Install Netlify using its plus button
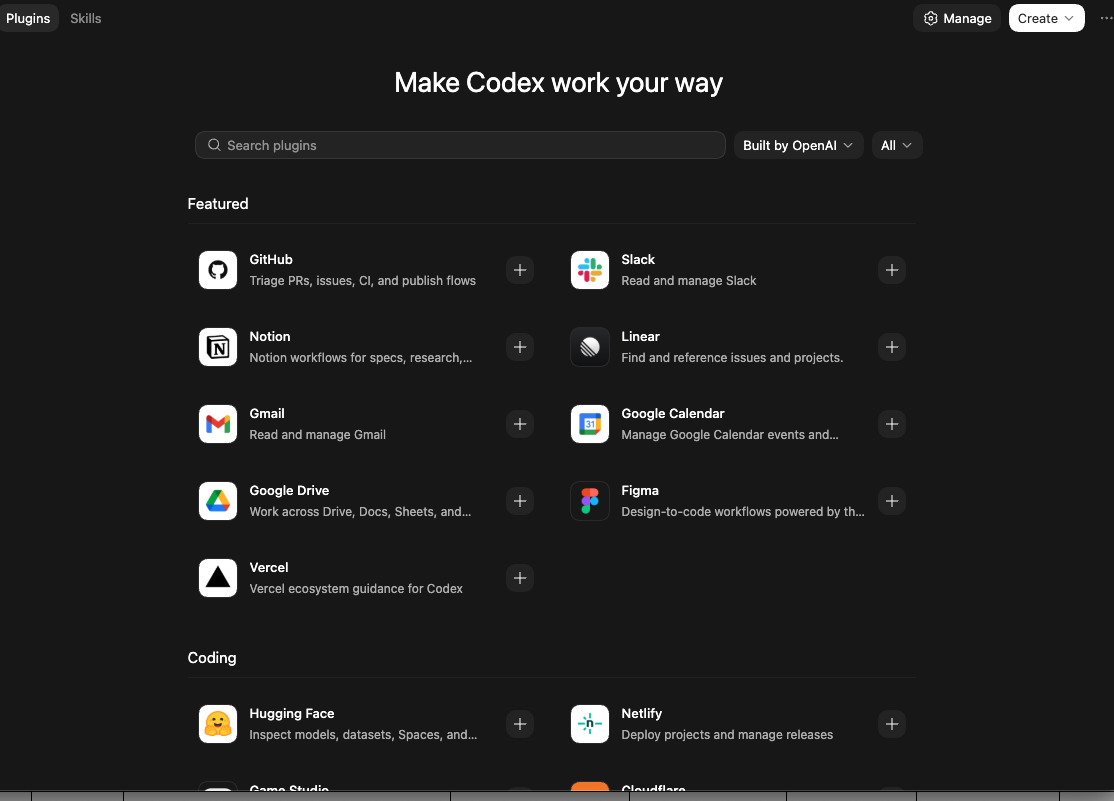Screen dimensions: 1114x801 (891, 724)
